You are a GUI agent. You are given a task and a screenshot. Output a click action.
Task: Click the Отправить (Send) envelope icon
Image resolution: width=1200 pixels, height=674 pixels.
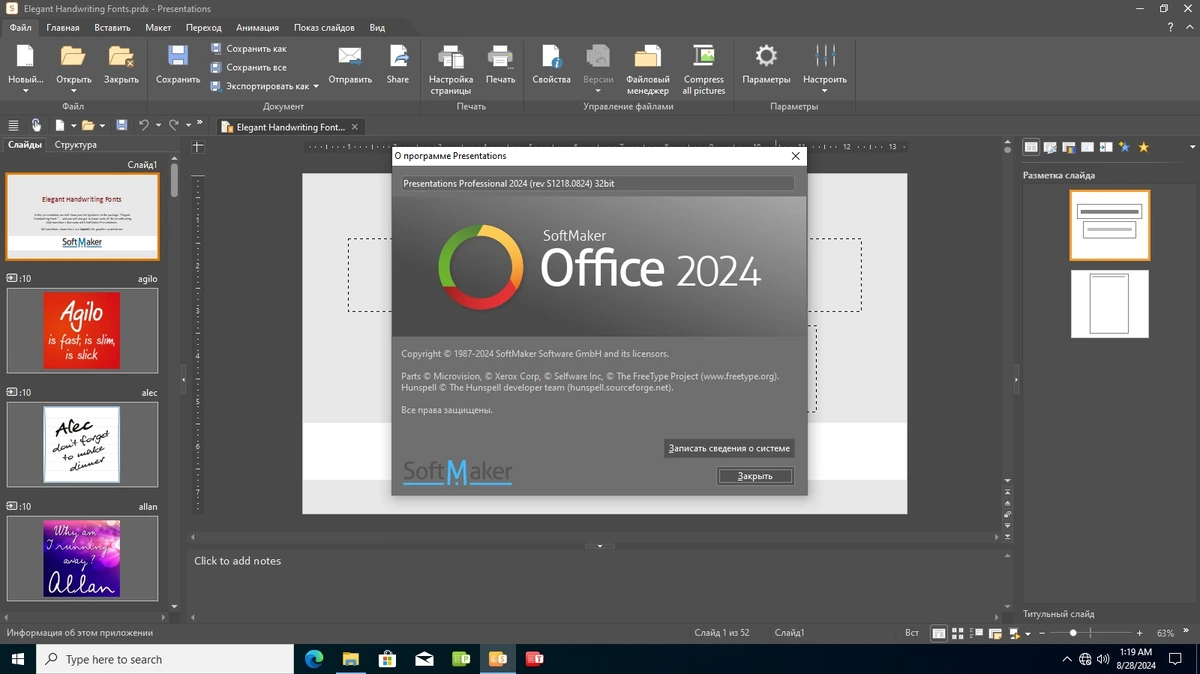pos(350,56)
